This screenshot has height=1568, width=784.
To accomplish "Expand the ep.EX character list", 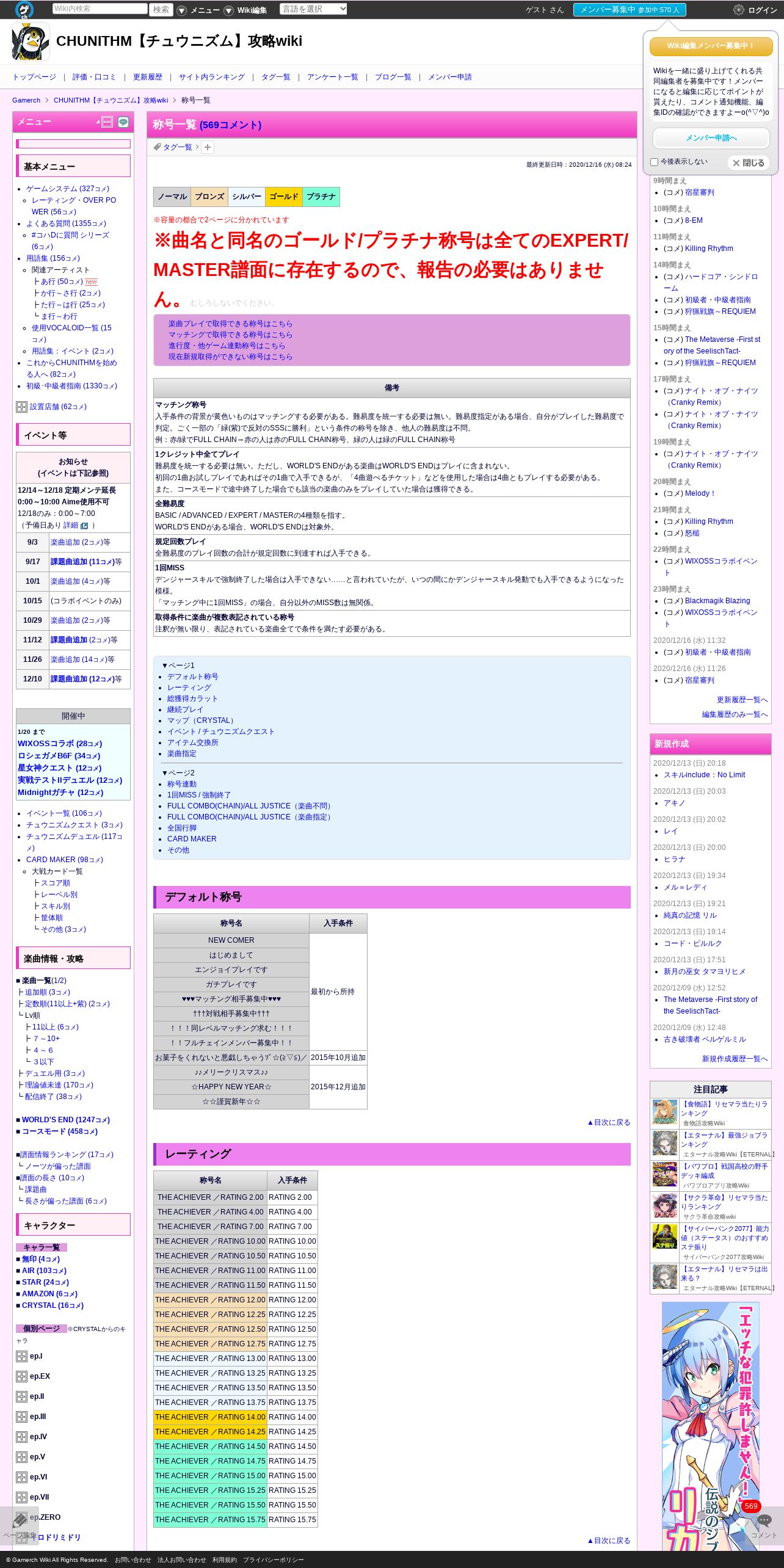I will [x=21, y=1376].
